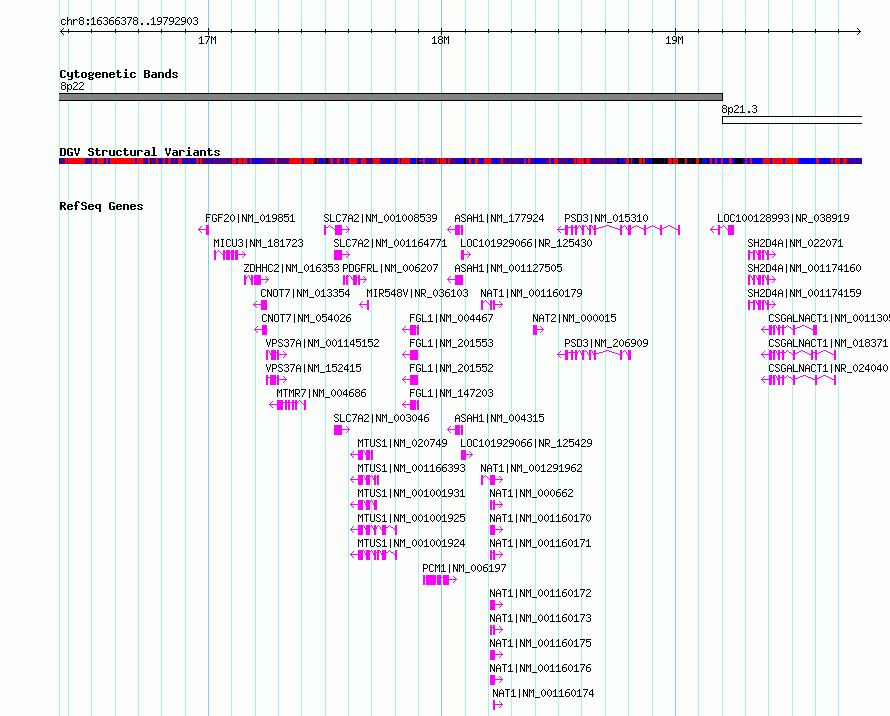This screenshot has width=890, height=716.
Task: Select MTUS1|NM_001001925 transcript
Action: point(412,518)
